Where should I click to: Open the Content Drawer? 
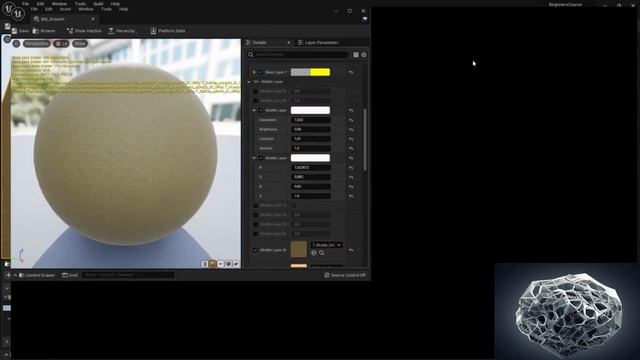37,276
